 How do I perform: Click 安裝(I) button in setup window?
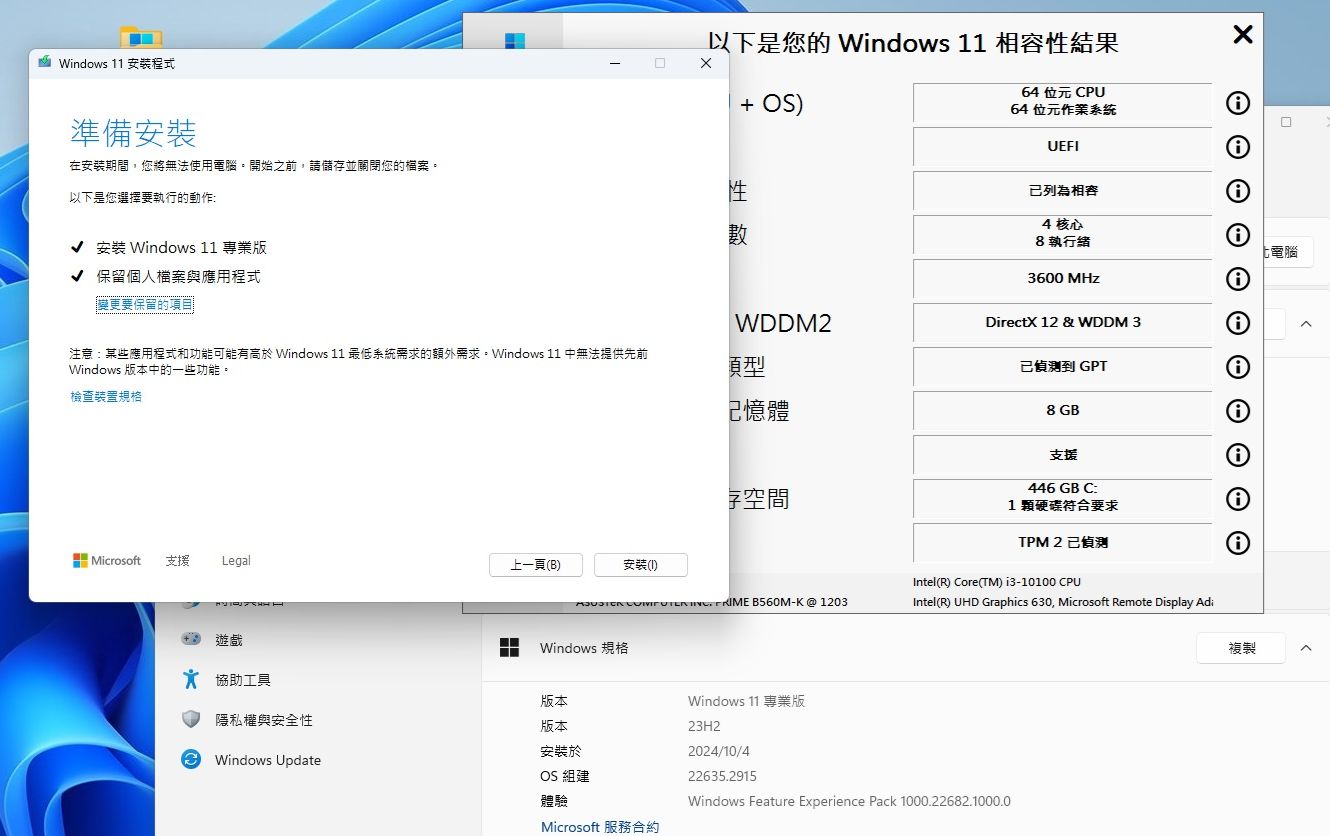click(641, 565)
